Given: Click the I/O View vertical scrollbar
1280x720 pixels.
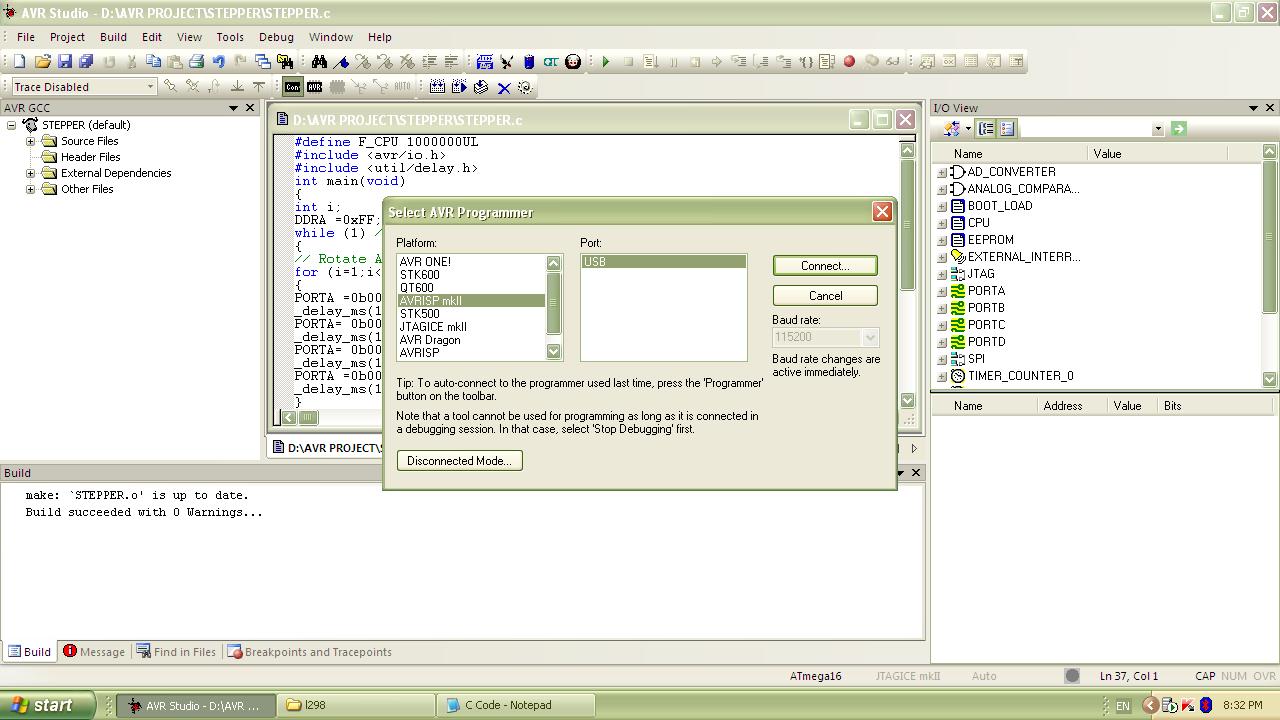Looking at the screenshot, I should pyautogui.click(x=1270, y=265).
